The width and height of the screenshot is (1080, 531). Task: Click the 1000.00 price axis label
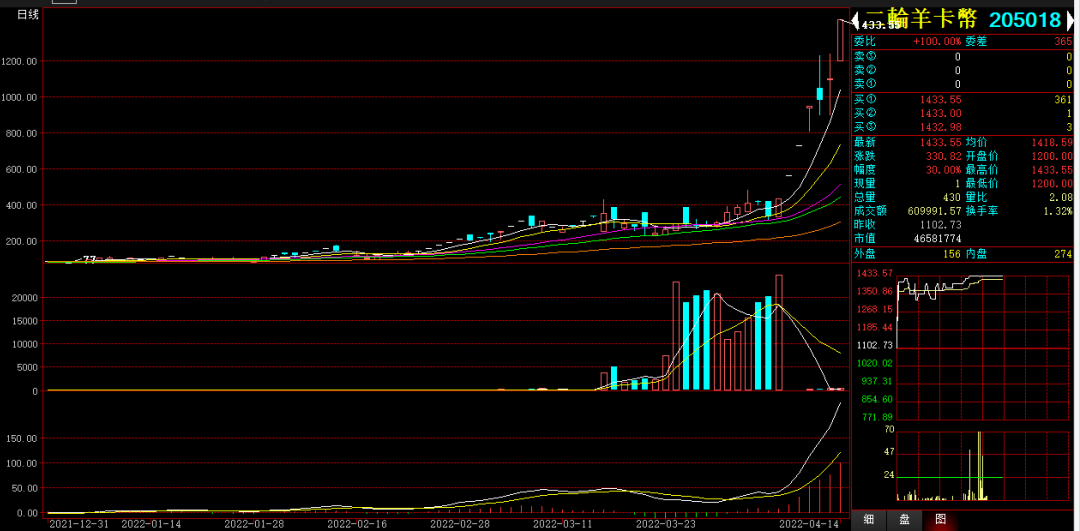(x=19, y=97)
